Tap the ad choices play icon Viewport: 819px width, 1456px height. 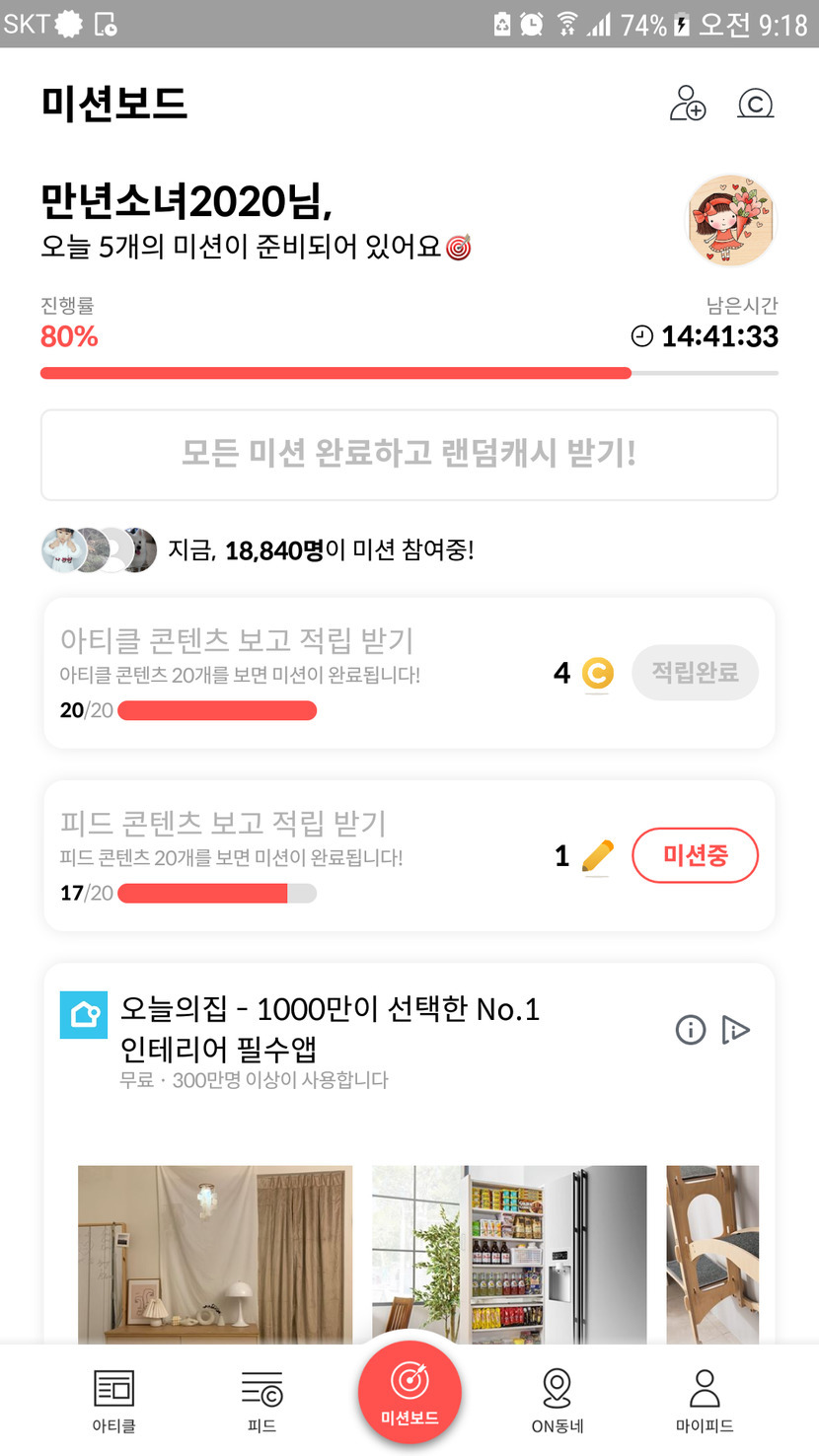tap(736, 1030)
